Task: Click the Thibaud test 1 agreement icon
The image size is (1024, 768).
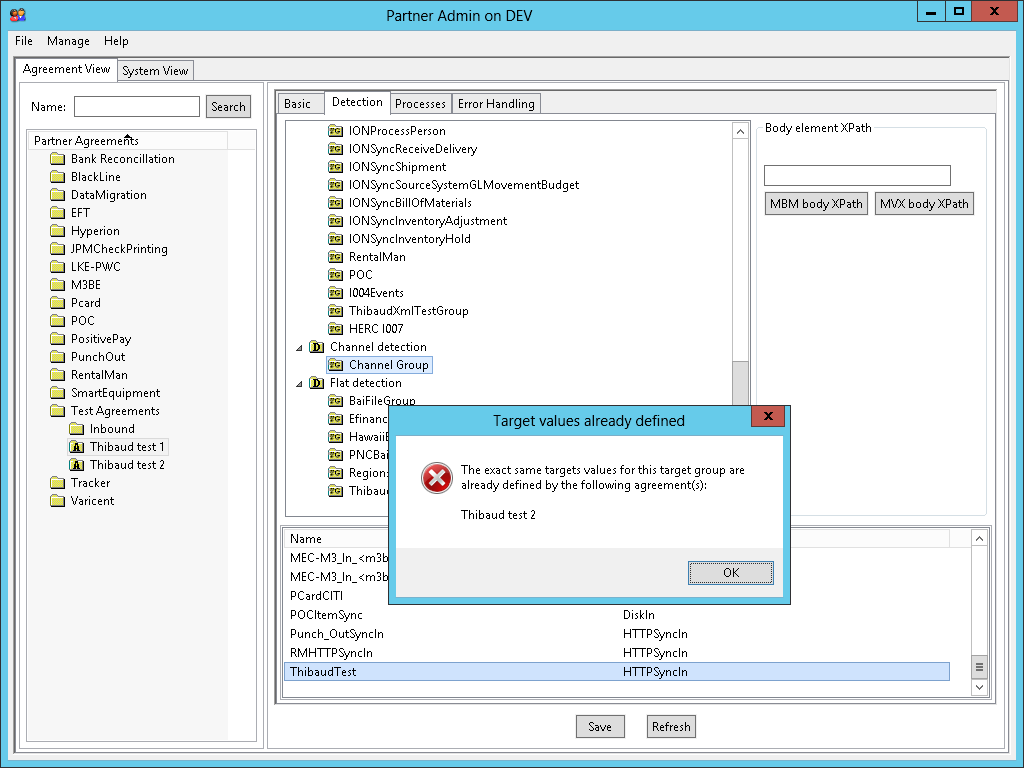Action: (x=76, y=447)
